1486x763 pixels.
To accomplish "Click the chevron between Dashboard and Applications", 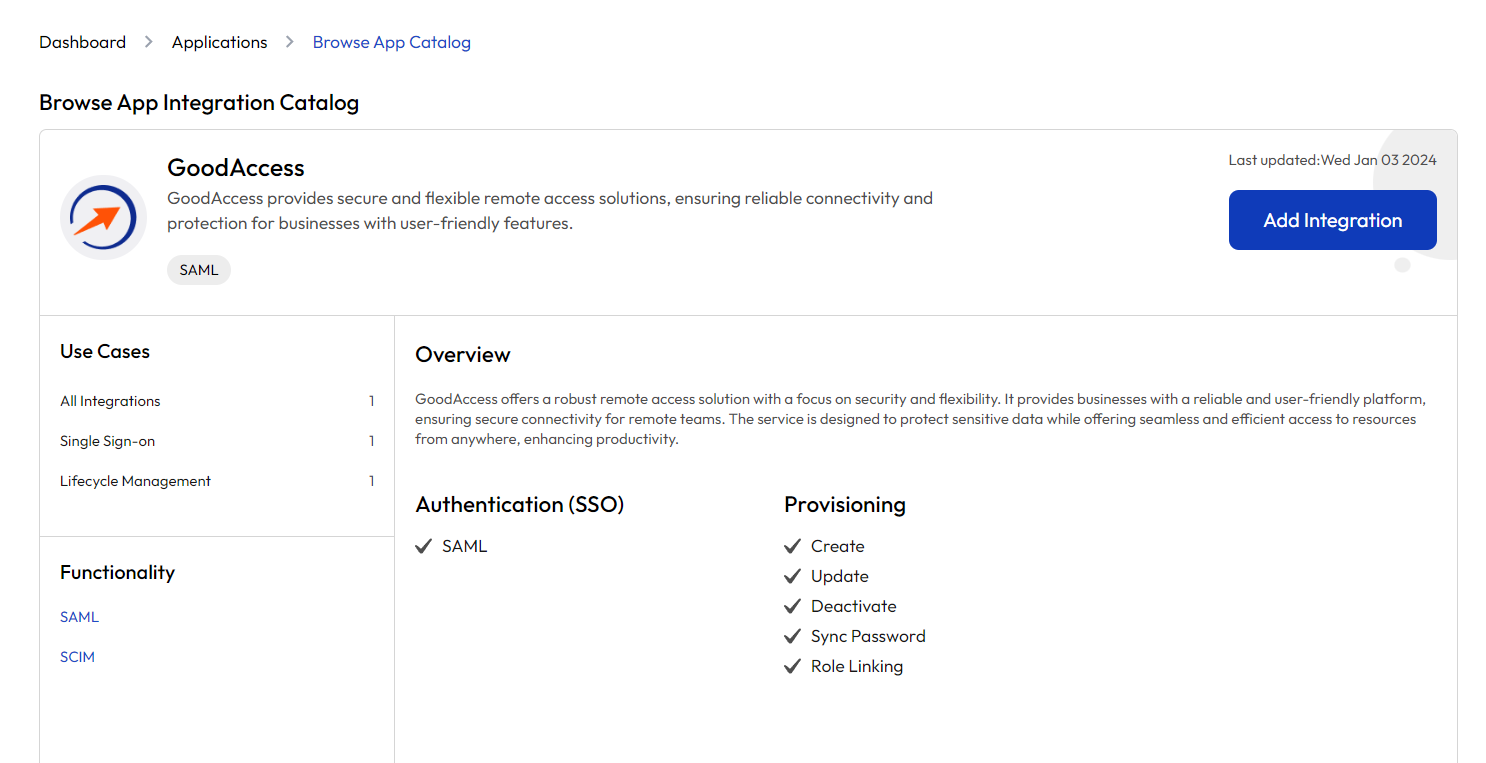I will (147, 42).
